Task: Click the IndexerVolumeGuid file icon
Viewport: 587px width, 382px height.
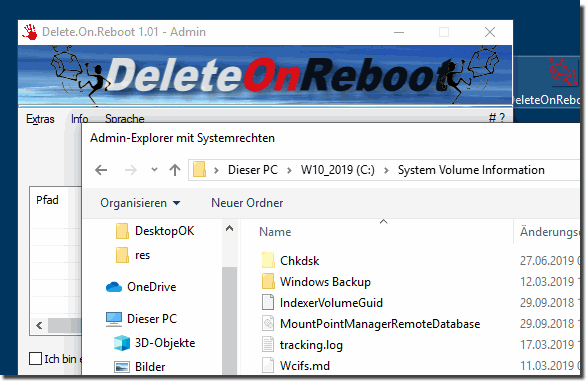Action: [x=268, y=302]
